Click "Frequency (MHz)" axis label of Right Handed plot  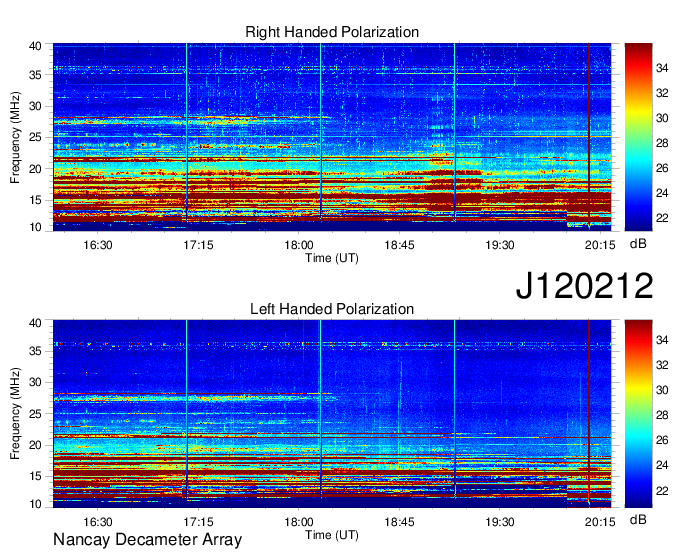(x=15, y=137)
